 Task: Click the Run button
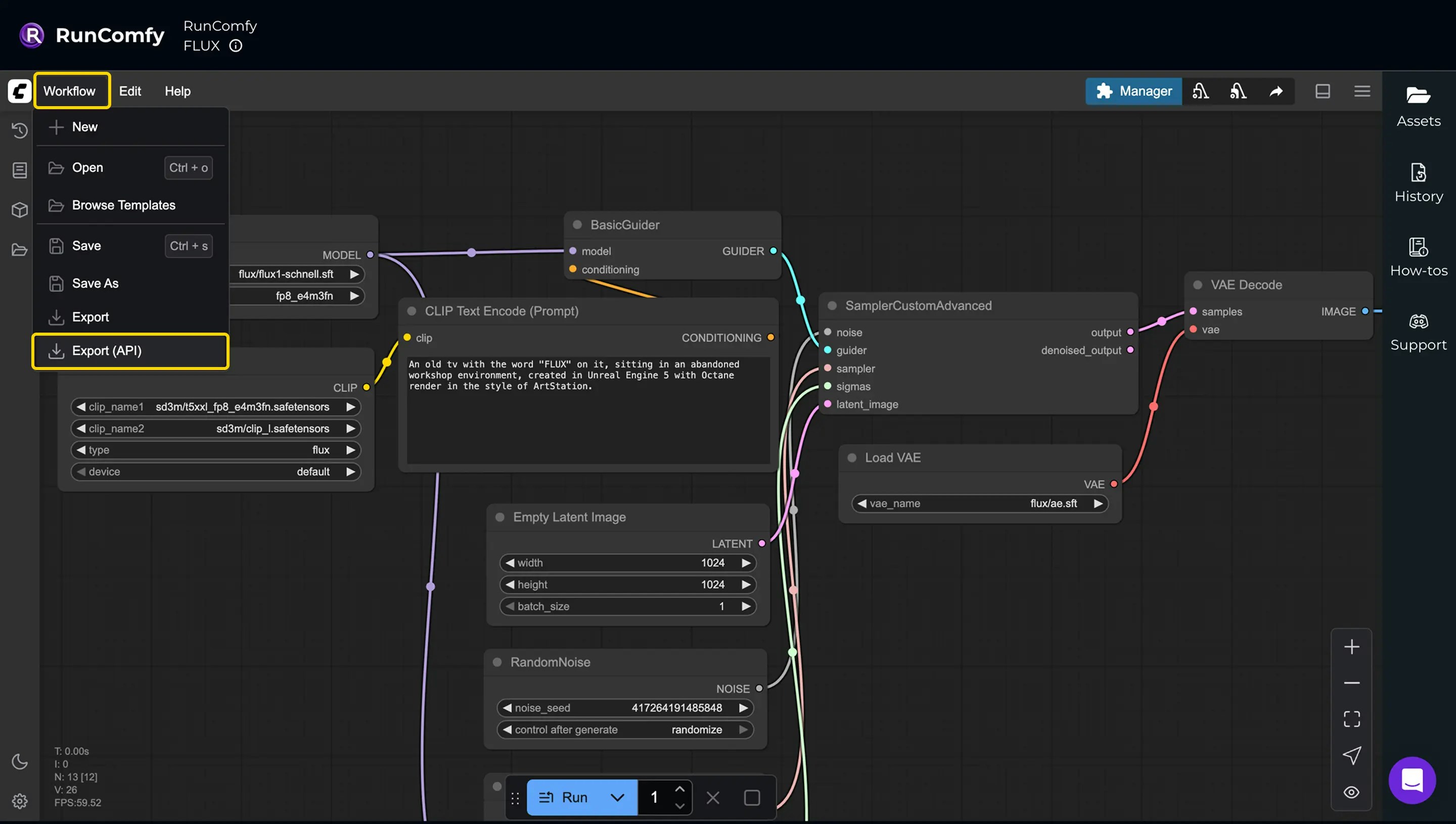tap(564, 797)
